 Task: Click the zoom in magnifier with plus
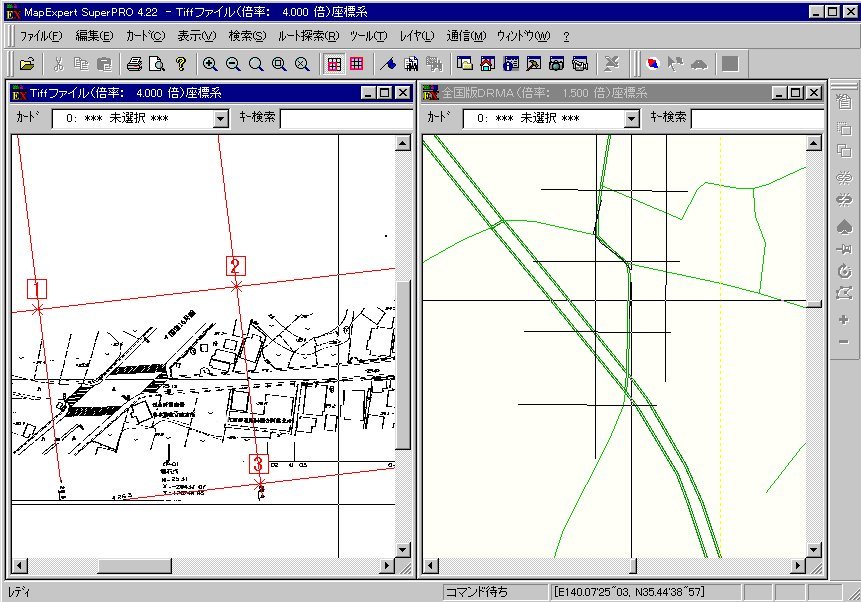pos(210,64)
